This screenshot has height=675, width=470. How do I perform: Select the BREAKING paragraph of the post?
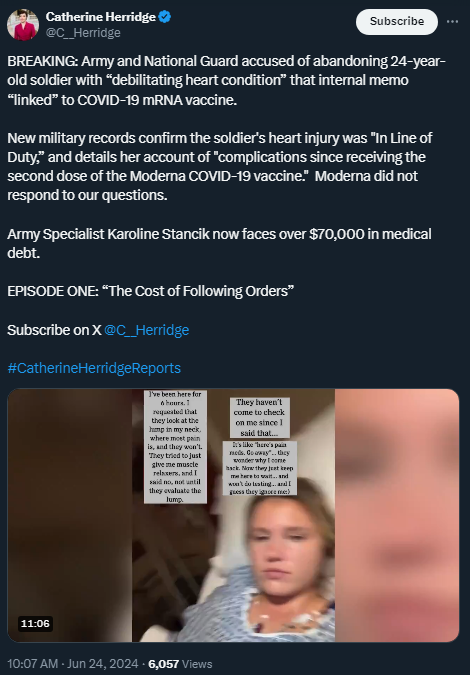coord(226,81)
